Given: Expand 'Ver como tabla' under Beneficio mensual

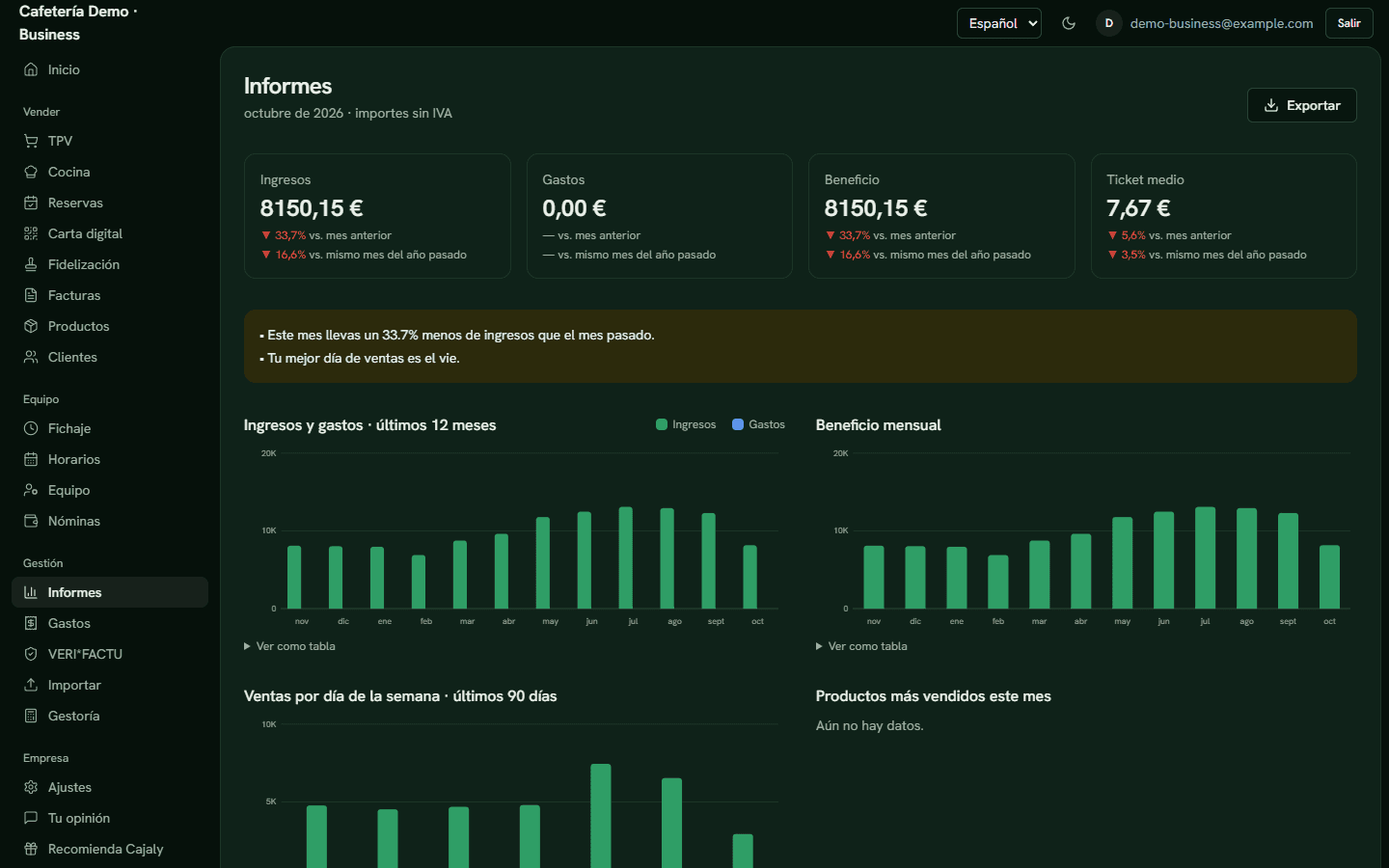Looking at the screenshot, I should point(861,646).
